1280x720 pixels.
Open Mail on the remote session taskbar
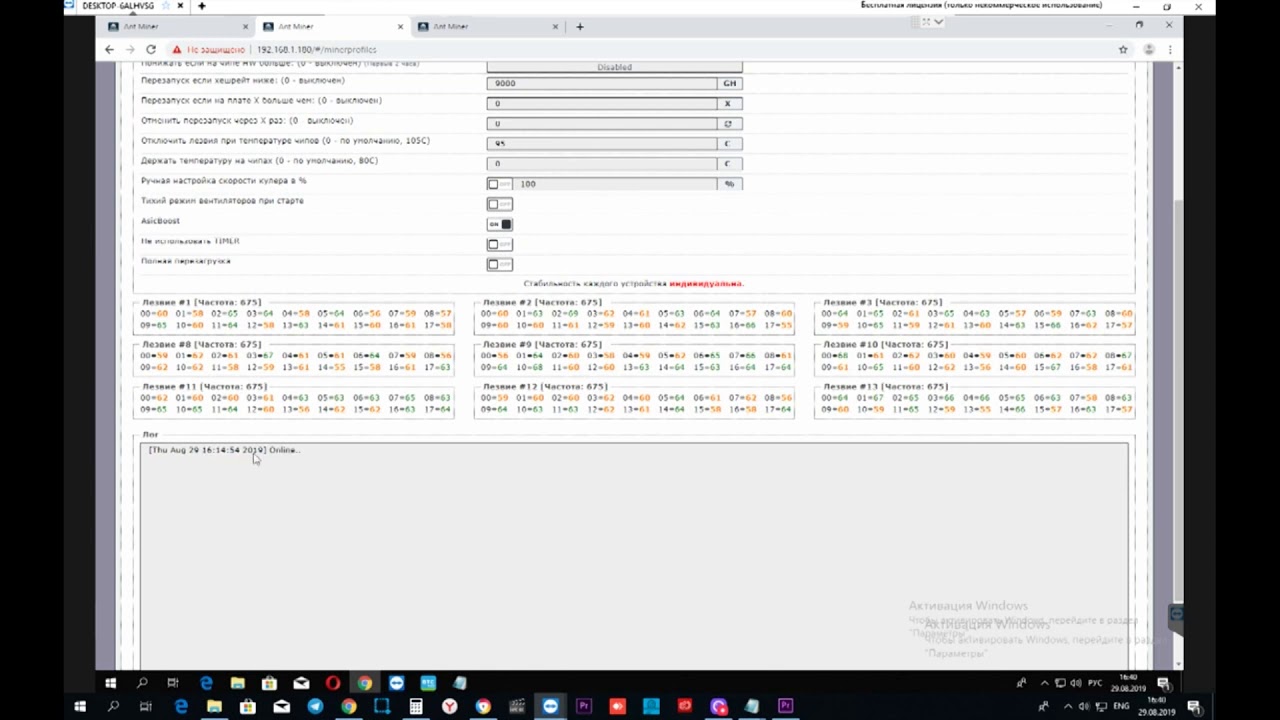pyautogui.click(x=301, y=683)
